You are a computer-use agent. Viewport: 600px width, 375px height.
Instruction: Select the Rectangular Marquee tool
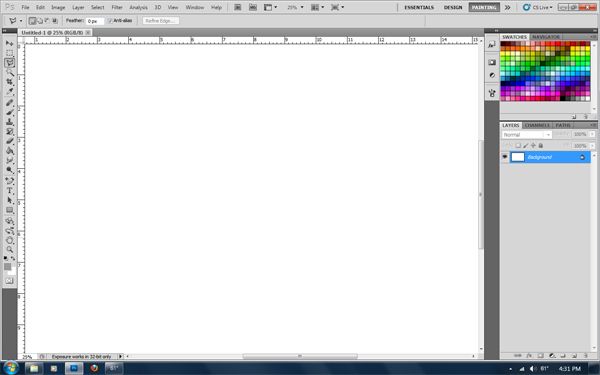click(10, 53)
